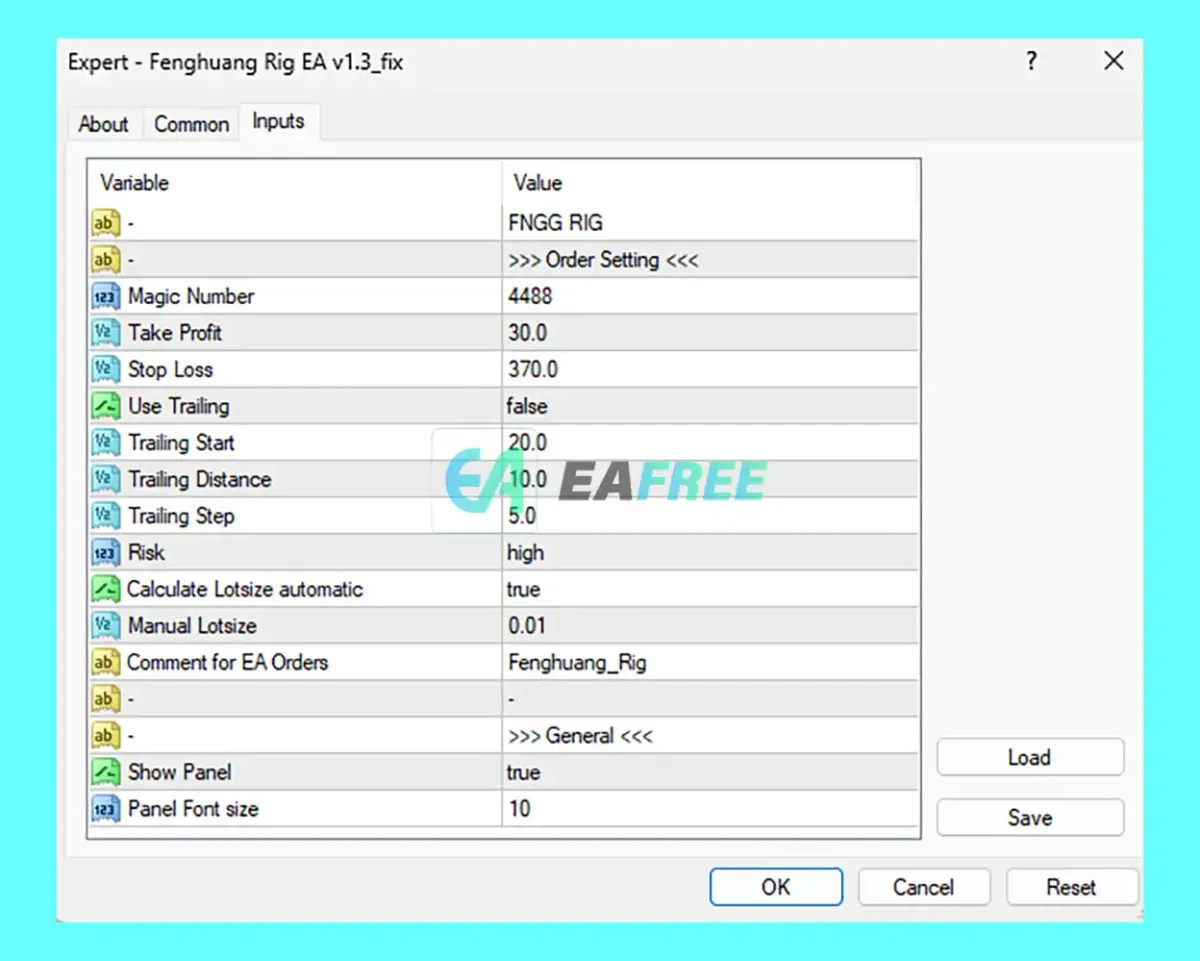
Task: Click the icon beside Trailing Step
Action: [x=105, y=516]
